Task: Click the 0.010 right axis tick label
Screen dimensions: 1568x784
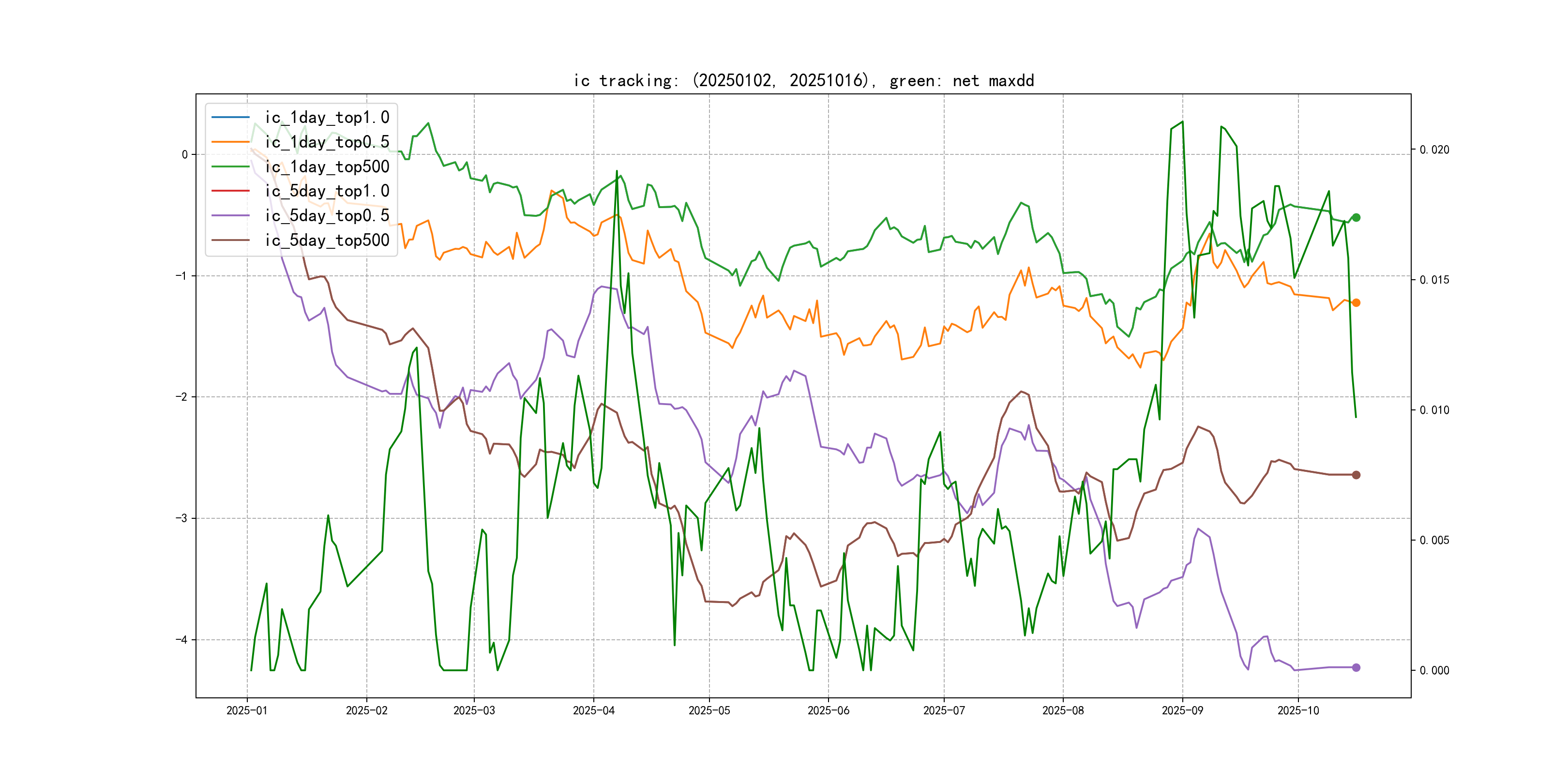Action: point(1434,410)
